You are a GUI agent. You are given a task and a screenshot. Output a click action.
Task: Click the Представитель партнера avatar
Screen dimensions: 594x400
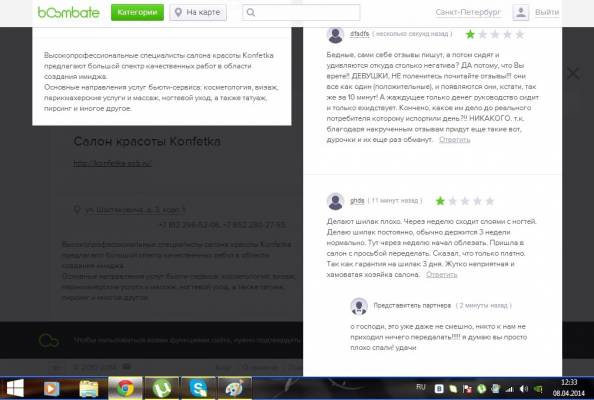click(x=359, y=306)
